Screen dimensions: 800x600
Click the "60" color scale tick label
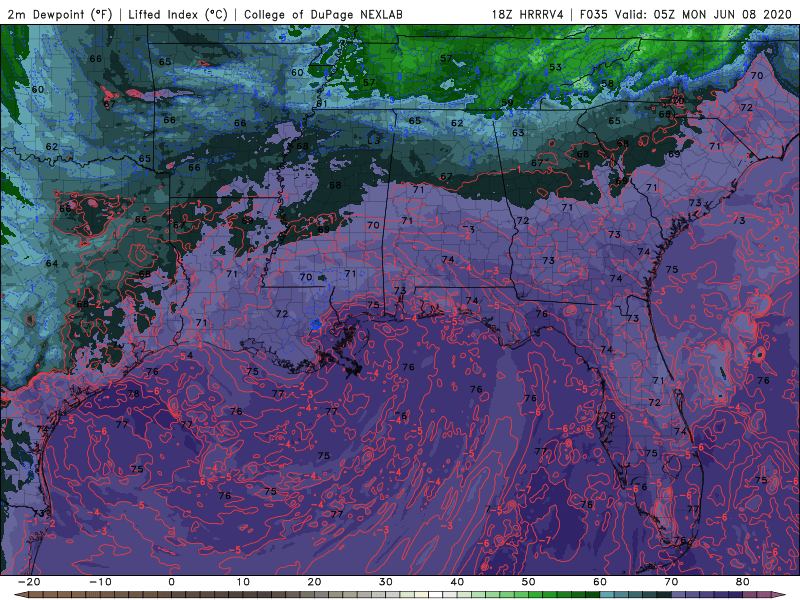coord(600,582)
